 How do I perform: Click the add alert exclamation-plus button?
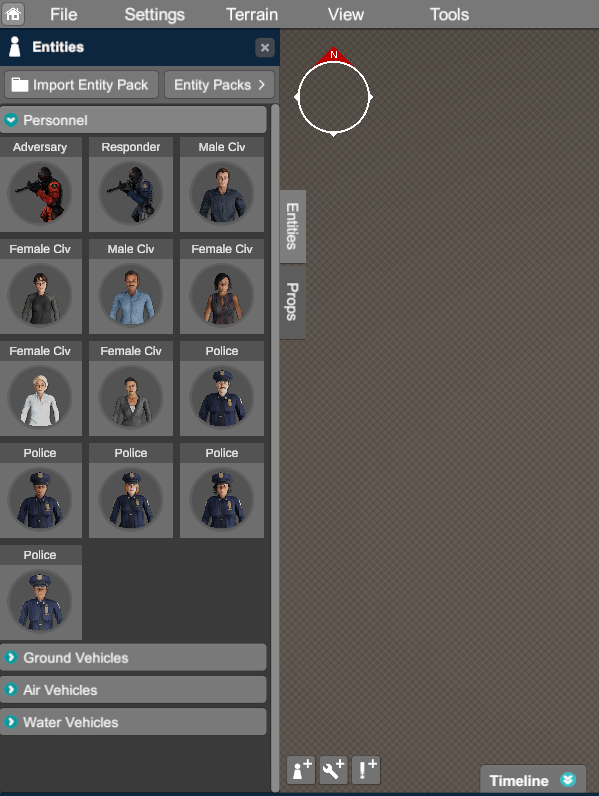click(366, 770)
